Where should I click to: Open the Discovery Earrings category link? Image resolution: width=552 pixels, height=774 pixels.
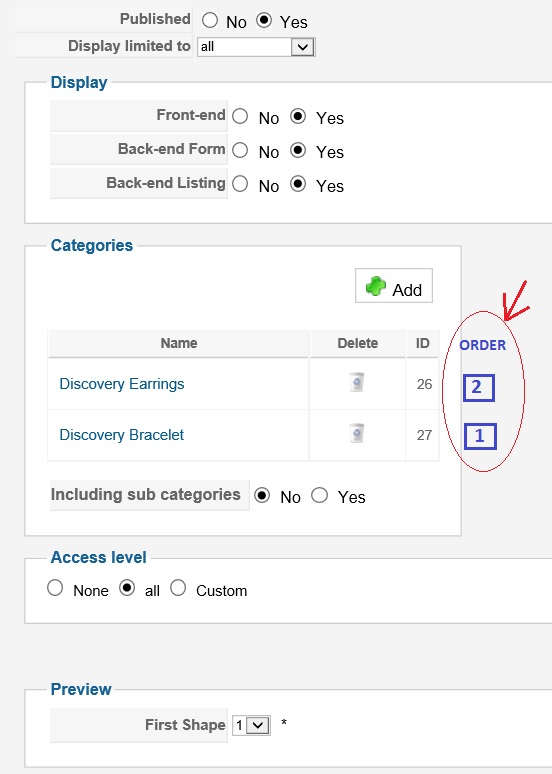(x=121, y=384)
